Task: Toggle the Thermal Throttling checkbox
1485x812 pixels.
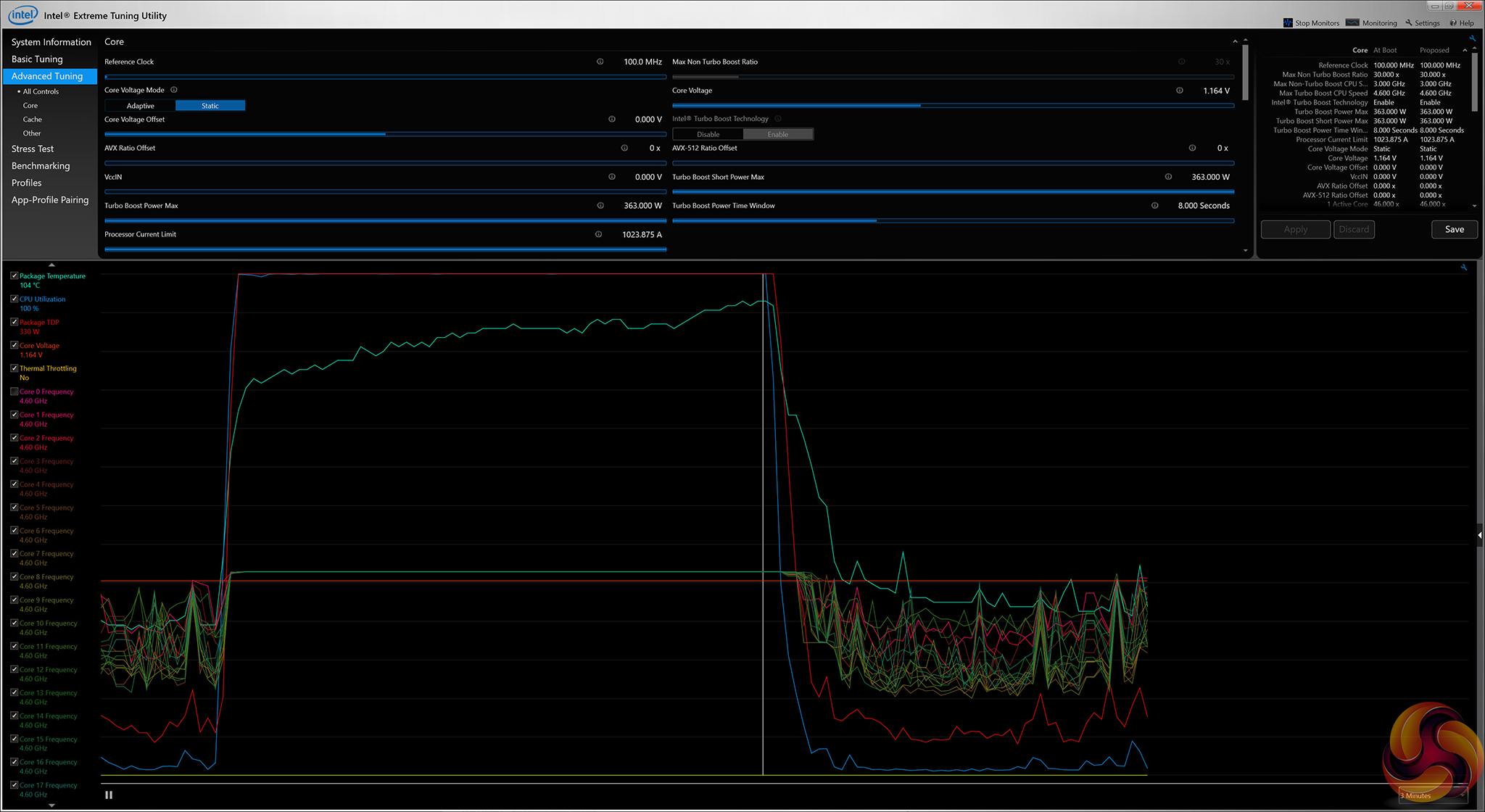Action: 15,368
